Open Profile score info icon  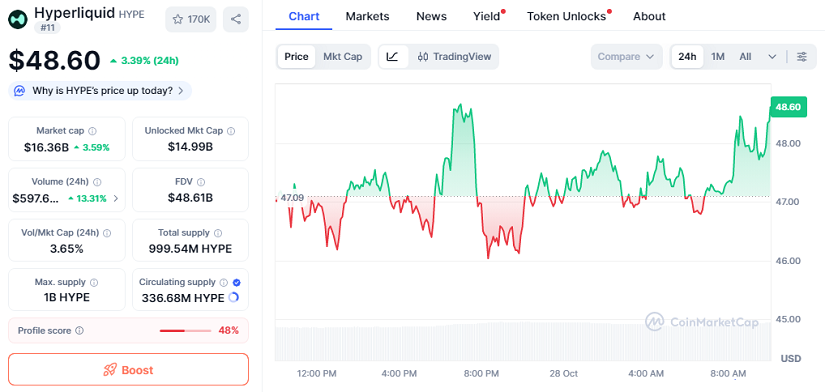point(79,331)
